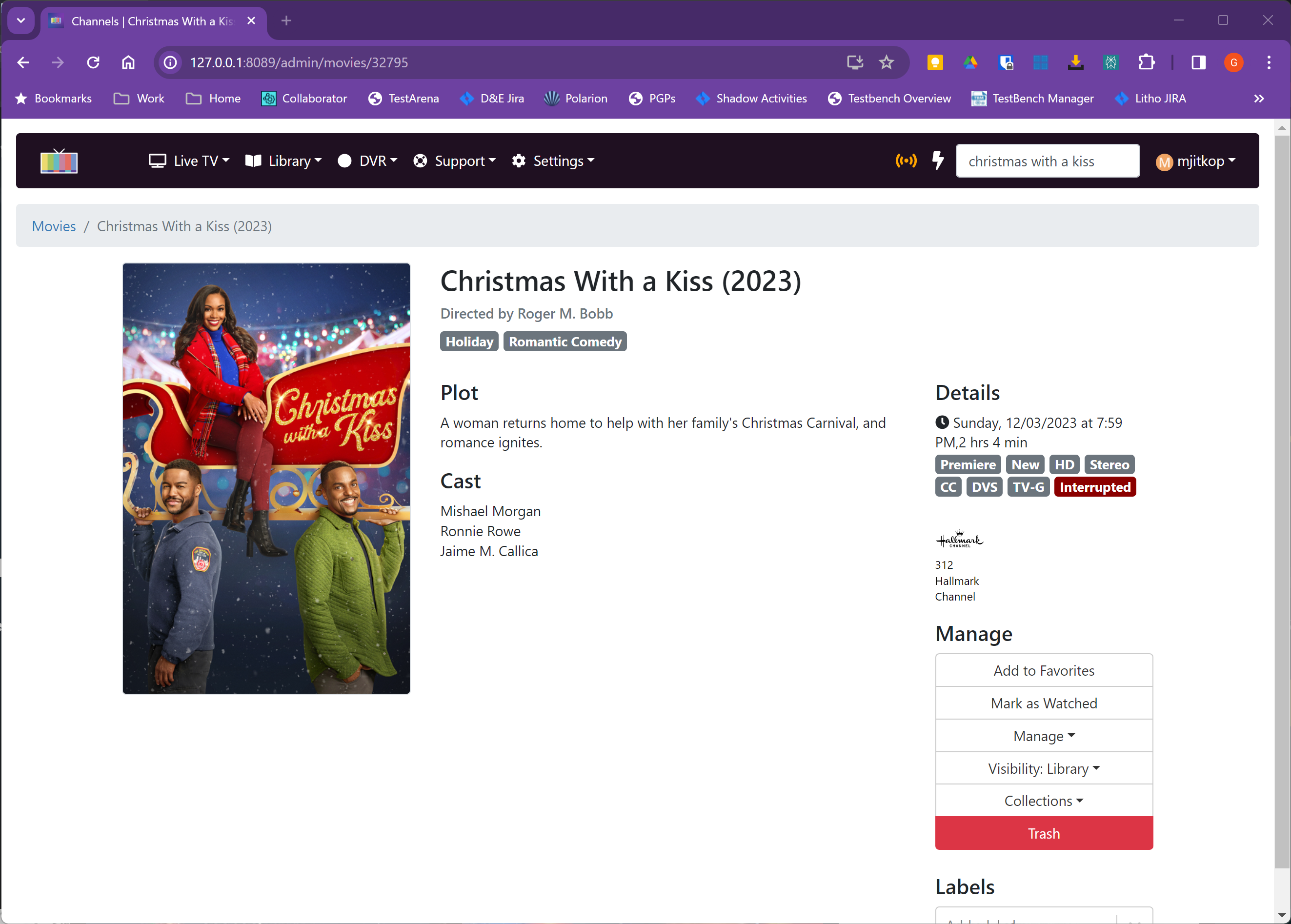Screen dimensions: 1291x924
Task: Click the install app icon in address bar
Action: click(x=855, y=62)
